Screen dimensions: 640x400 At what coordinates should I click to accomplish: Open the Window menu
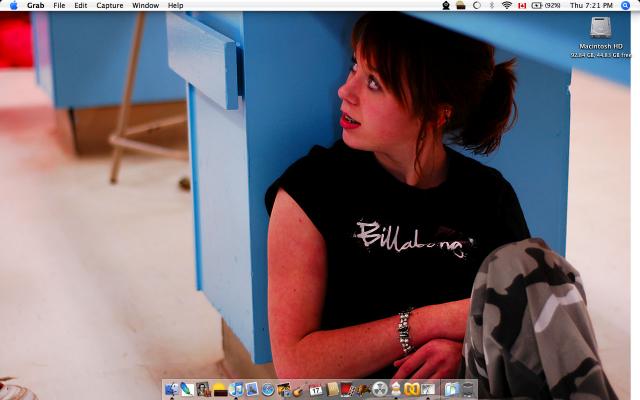click(x=145, y=5)
